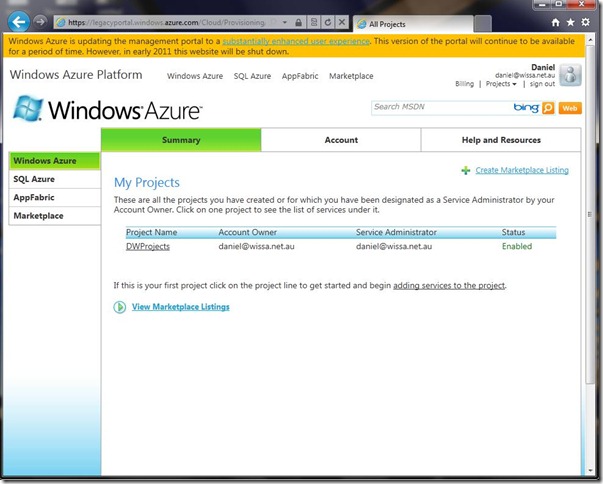
Task: Select the All Projects browser tab
Action: 413,24
